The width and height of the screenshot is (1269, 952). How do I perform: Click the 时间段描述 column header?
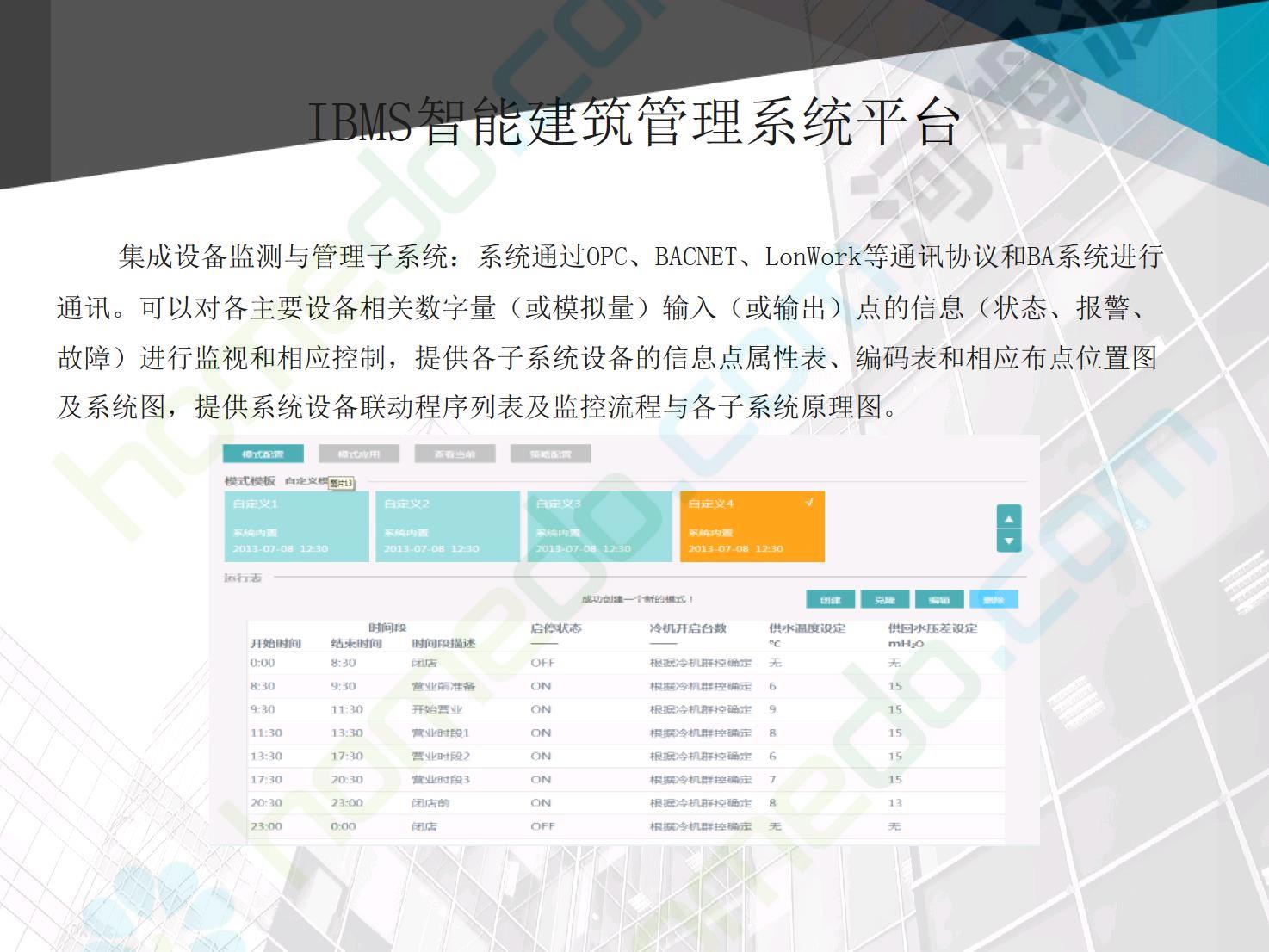[443, 643]
